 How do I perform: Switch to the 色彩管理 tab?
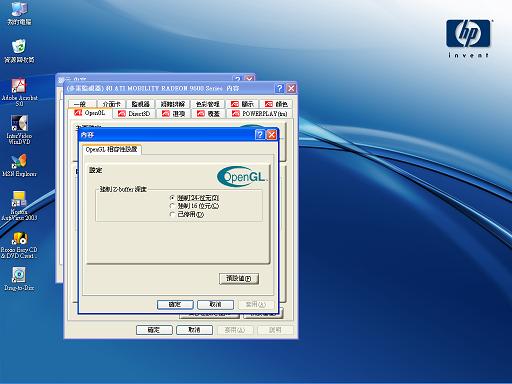pos(207,104)
